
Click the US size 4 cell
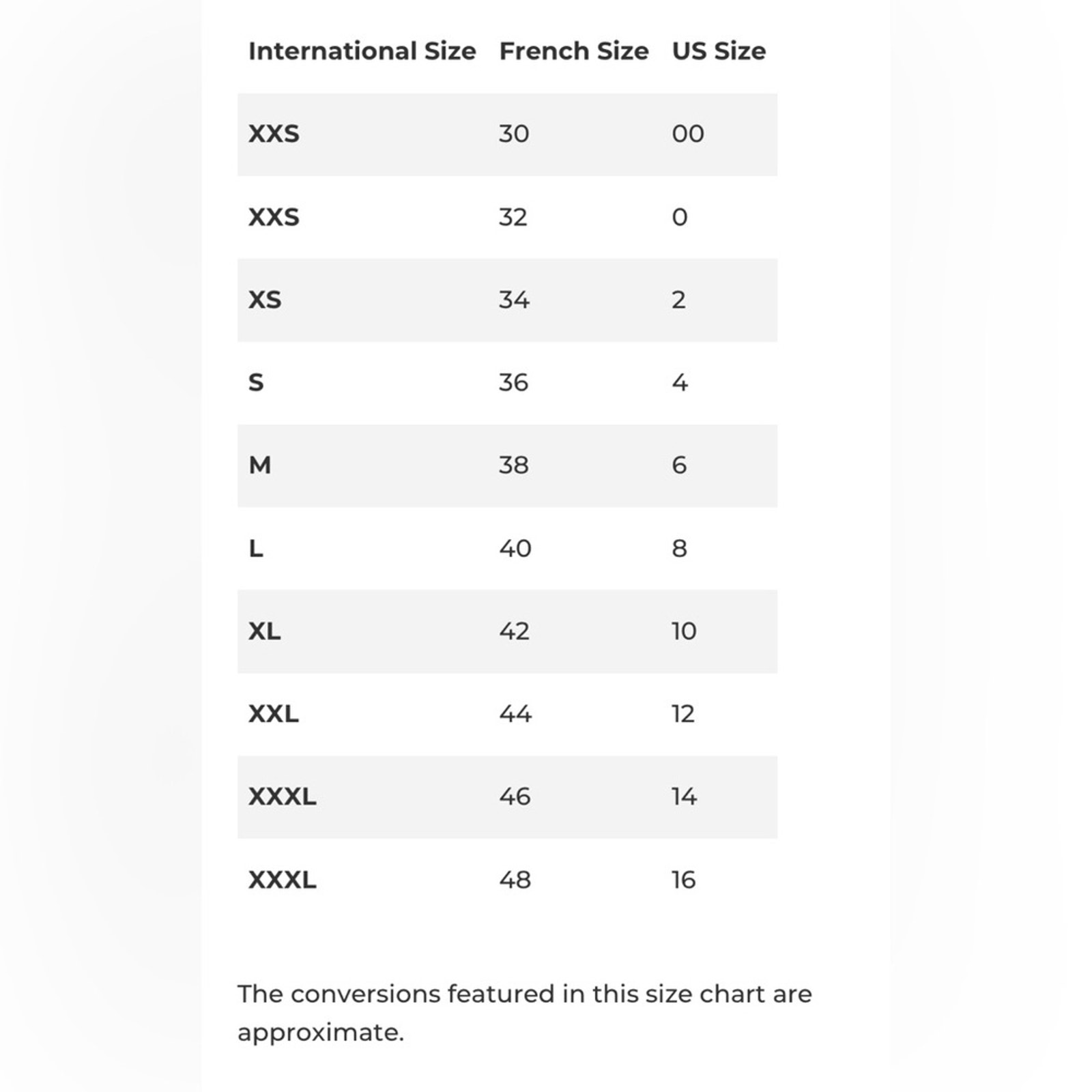coord(680,382)
